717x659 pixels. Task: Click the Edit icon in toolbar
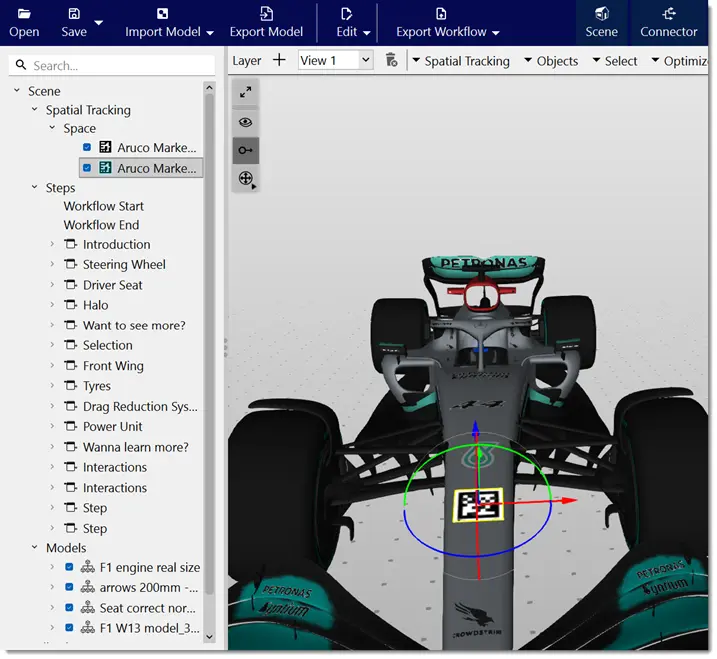[346, 14]
